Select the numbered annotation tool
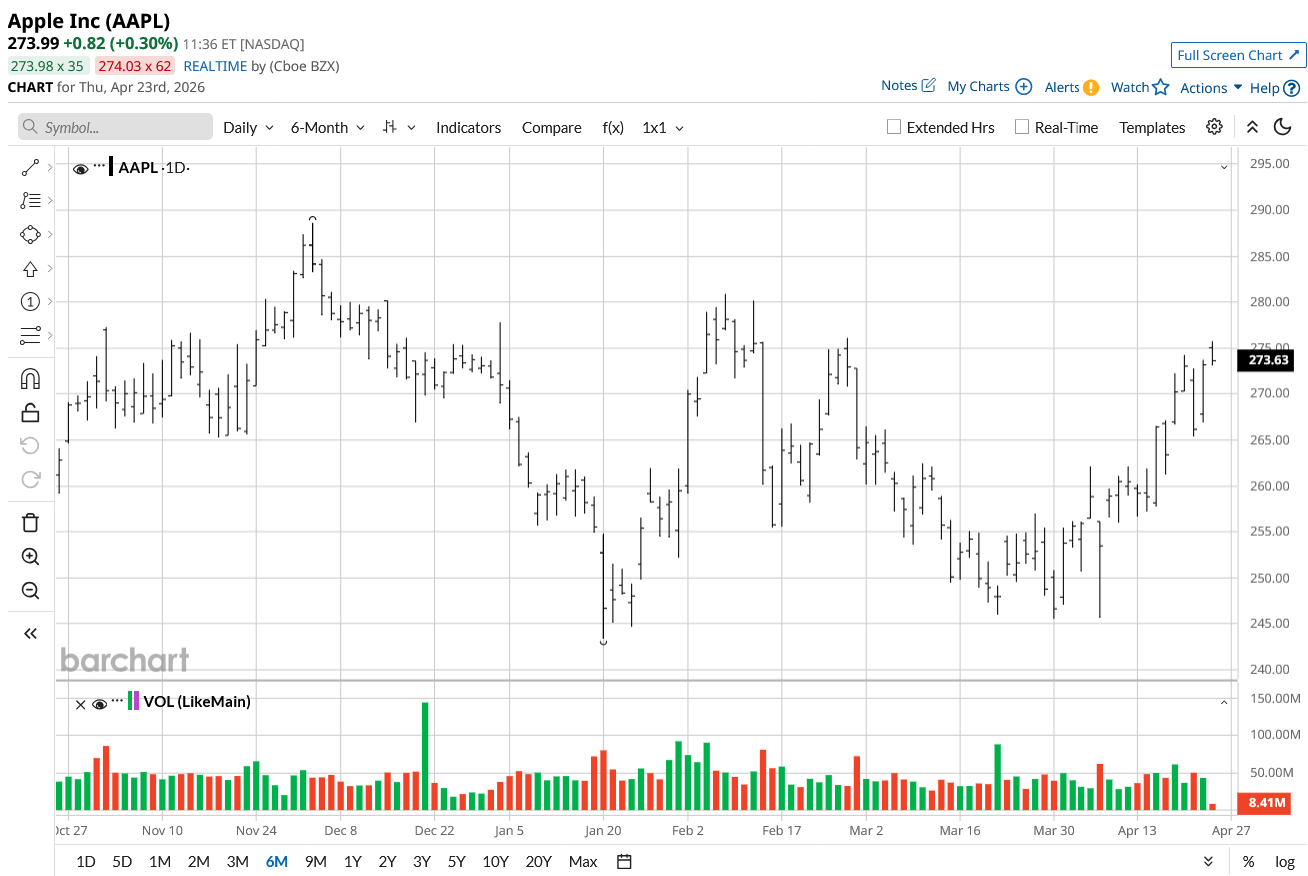Screen dimensions: 1308x876 [30, 301]
